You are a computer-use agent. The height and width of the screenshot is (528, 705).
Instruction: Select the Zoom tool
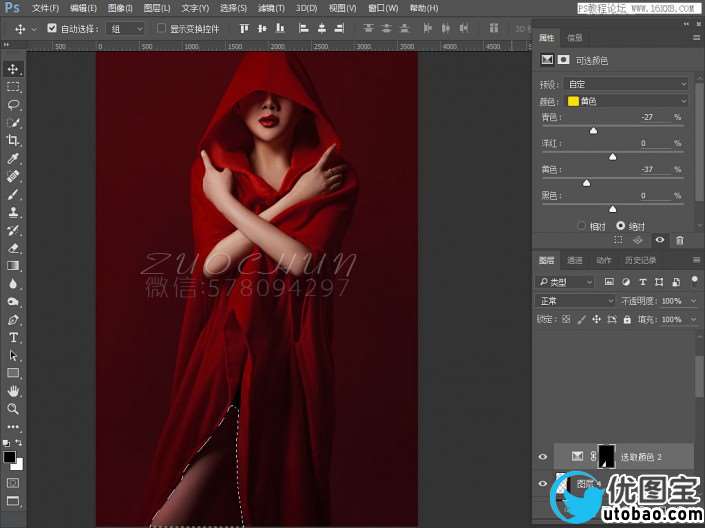click(x=13, y=409)
